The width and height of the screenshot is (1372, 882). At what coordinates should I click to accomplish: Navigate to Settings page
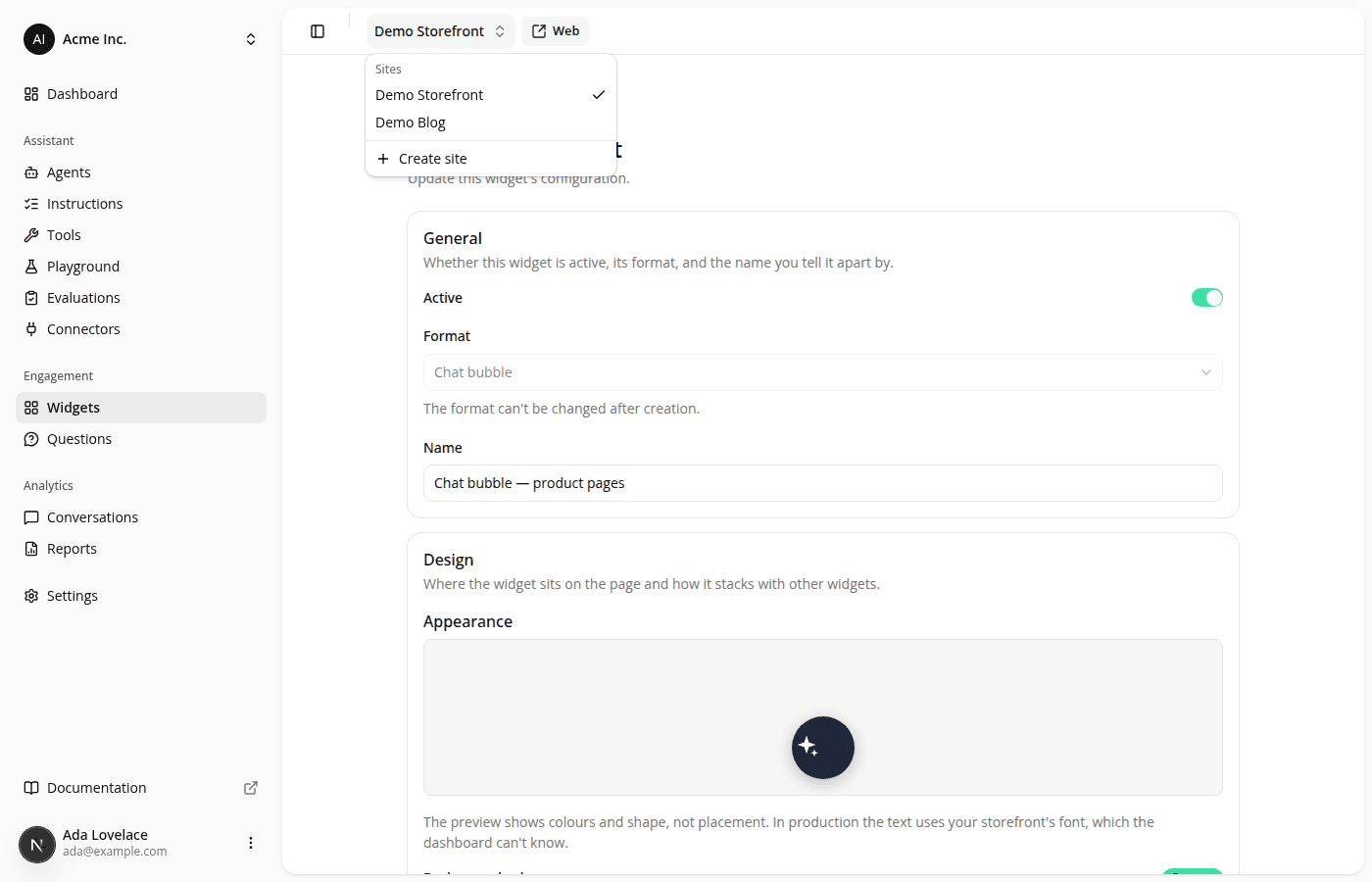[141, 596]
